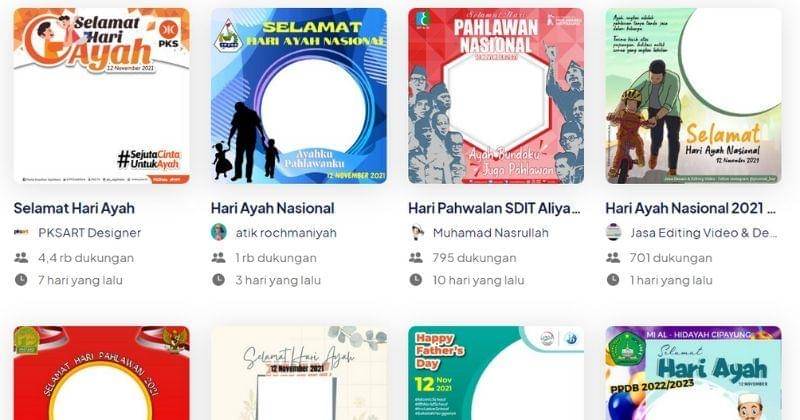Screen dimensions: 800x420
Task: Click the Jasa Editing Video creator avatar
Action: click(613, 232)
